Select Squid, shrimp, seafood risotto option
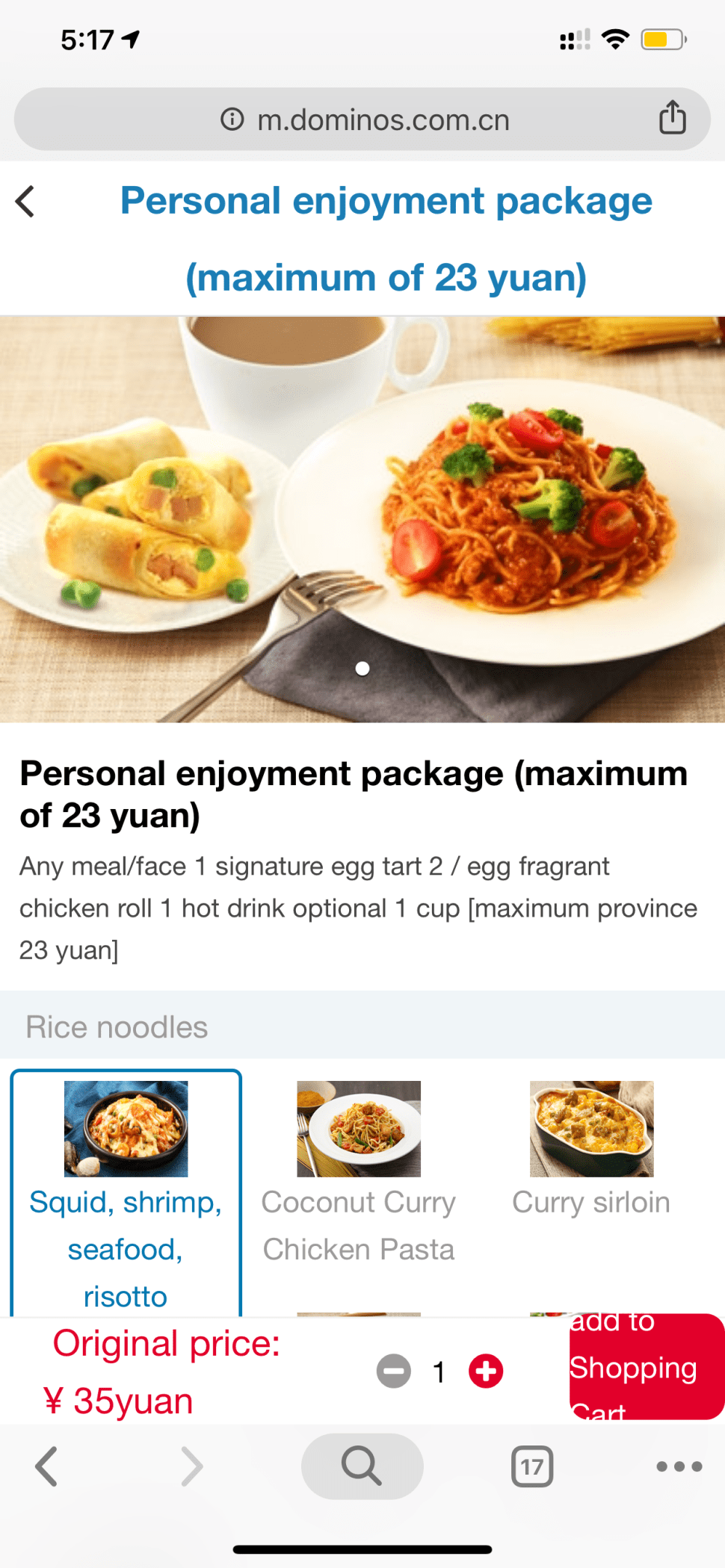The image size is (725, 1568). point(126,1194)
